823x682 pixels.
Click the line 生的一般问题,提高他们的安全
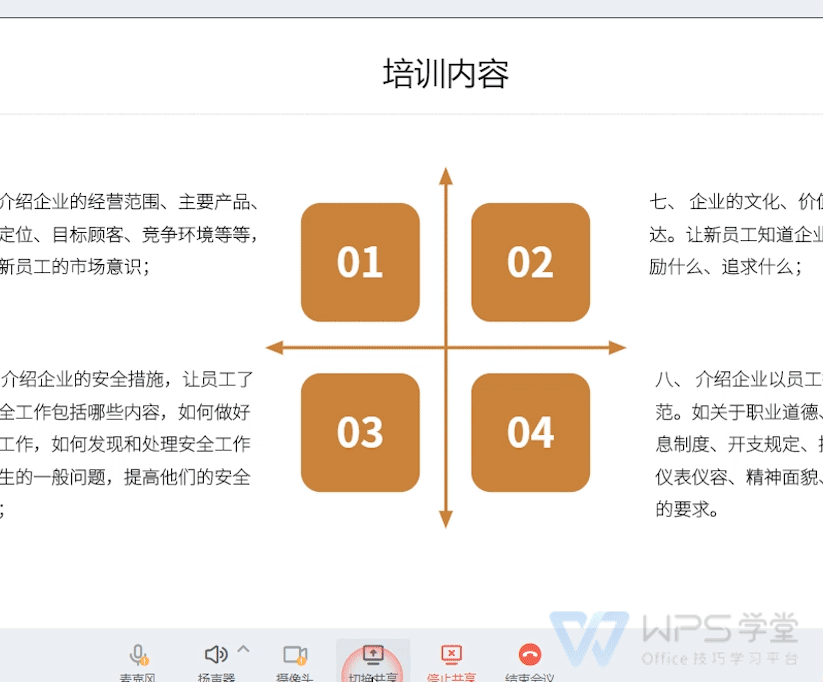[x=125, y=477]
